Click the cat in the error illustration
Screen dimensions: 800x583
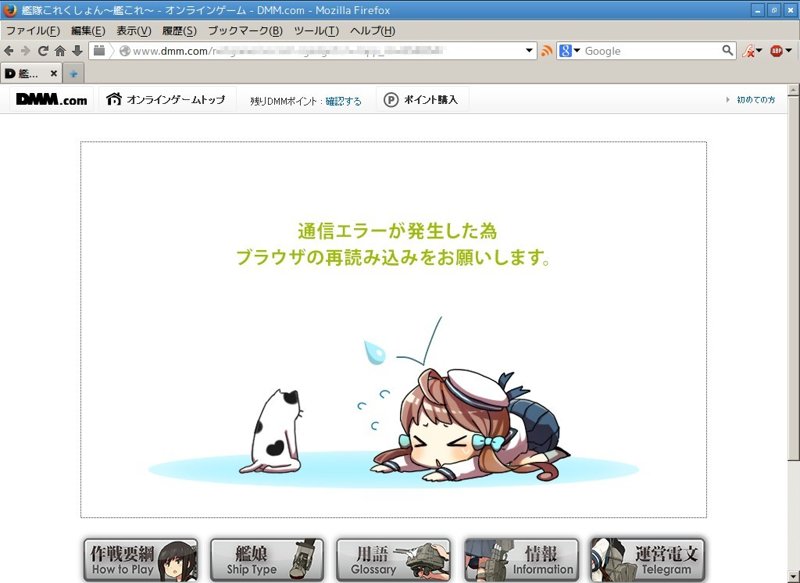tap(273, 431)
